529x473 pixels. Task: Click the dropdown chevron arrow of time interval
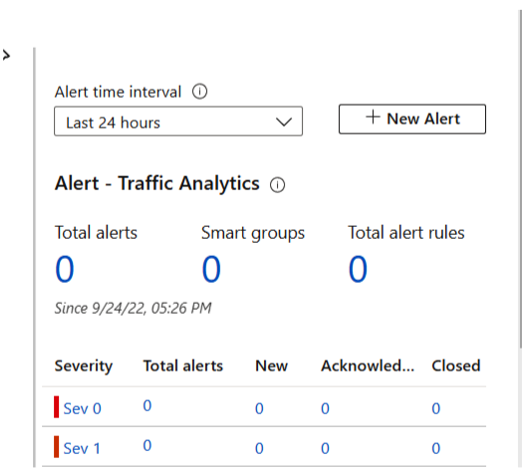284,122
